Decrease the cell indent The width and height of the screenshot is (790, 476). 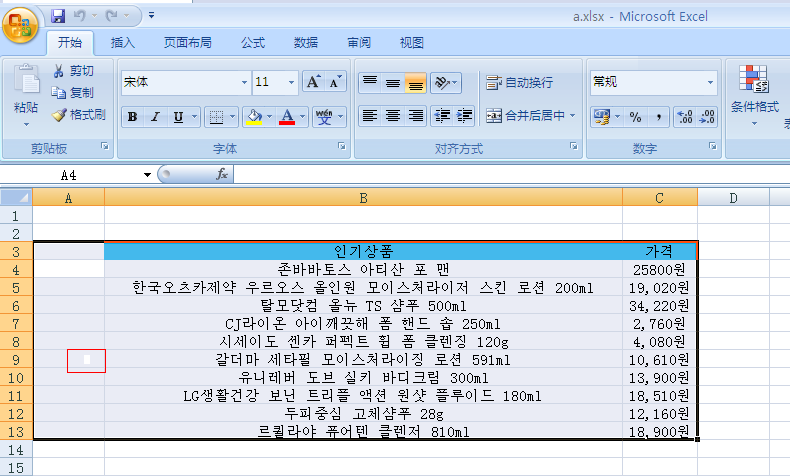[442, 115]
